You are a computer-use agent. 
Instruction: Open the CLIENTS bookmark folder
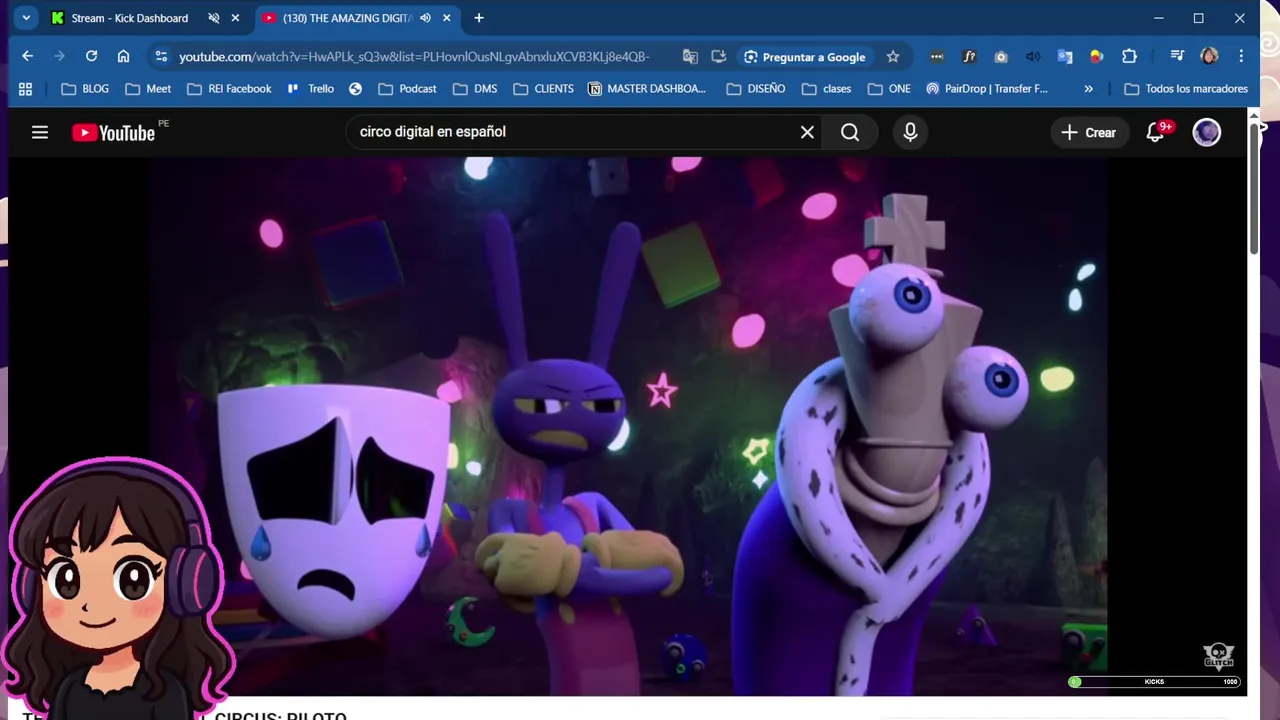coord(544,89)
